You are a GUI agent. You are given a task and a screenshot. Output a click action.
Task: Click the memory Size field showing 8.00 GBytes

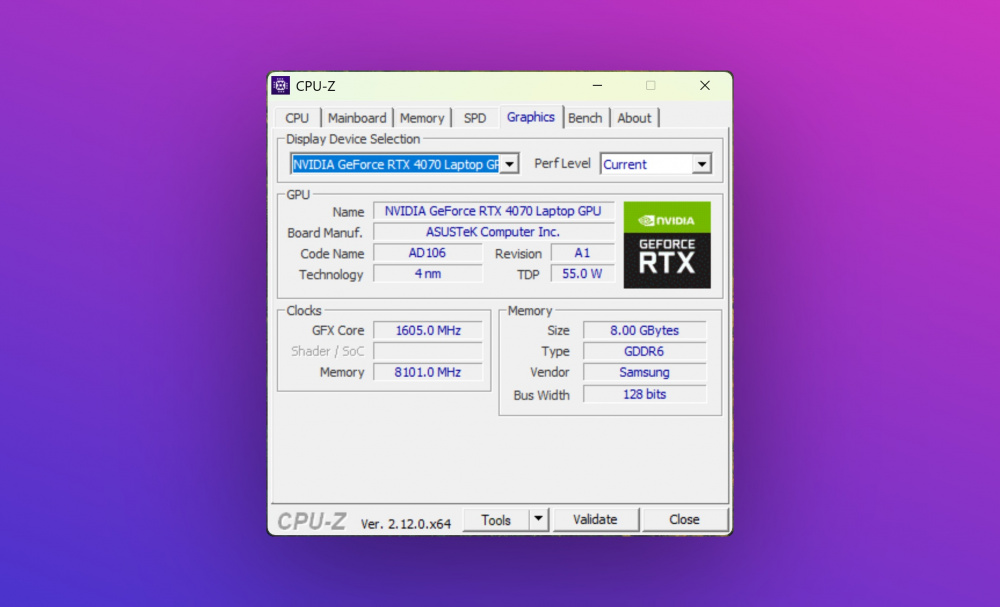point(644,330)
